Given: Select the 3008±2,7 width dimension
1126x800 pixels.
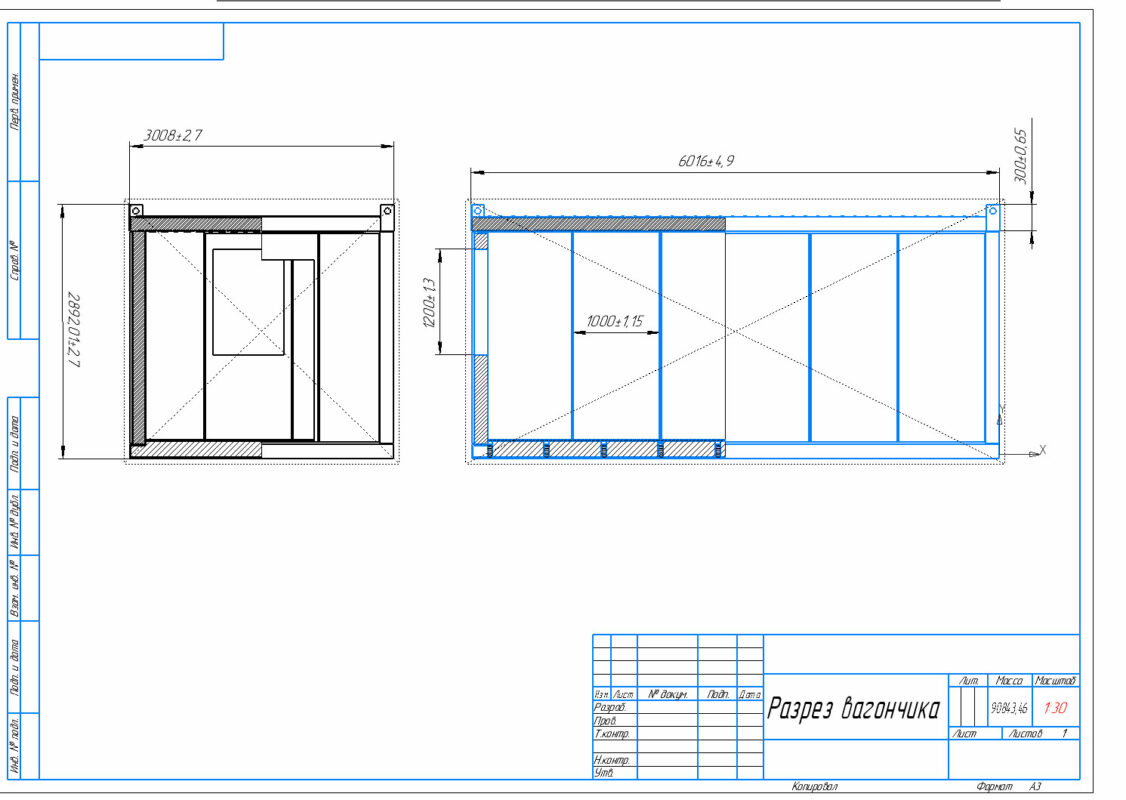Looking at the screenshot, I should coord(173,135).
